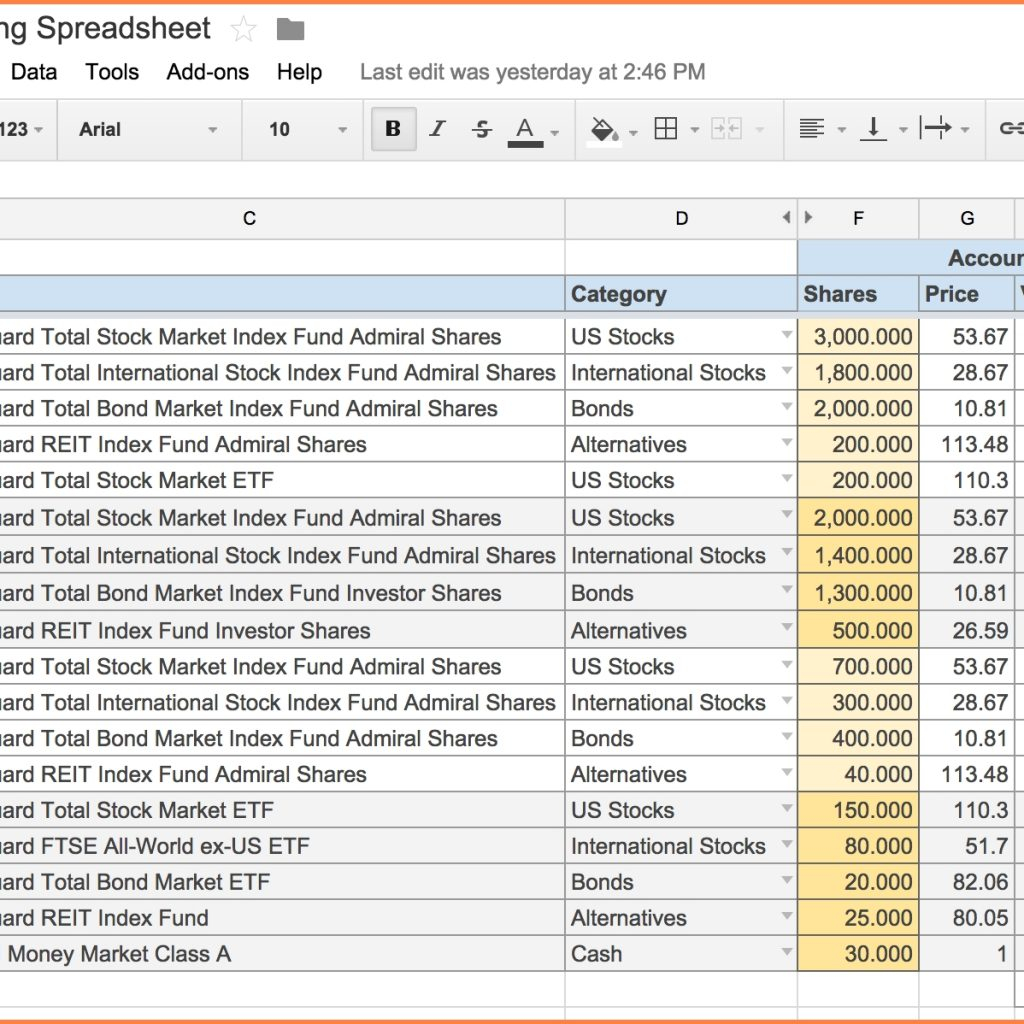
Task: Apply italic formatting
Action: click(437, 129)
